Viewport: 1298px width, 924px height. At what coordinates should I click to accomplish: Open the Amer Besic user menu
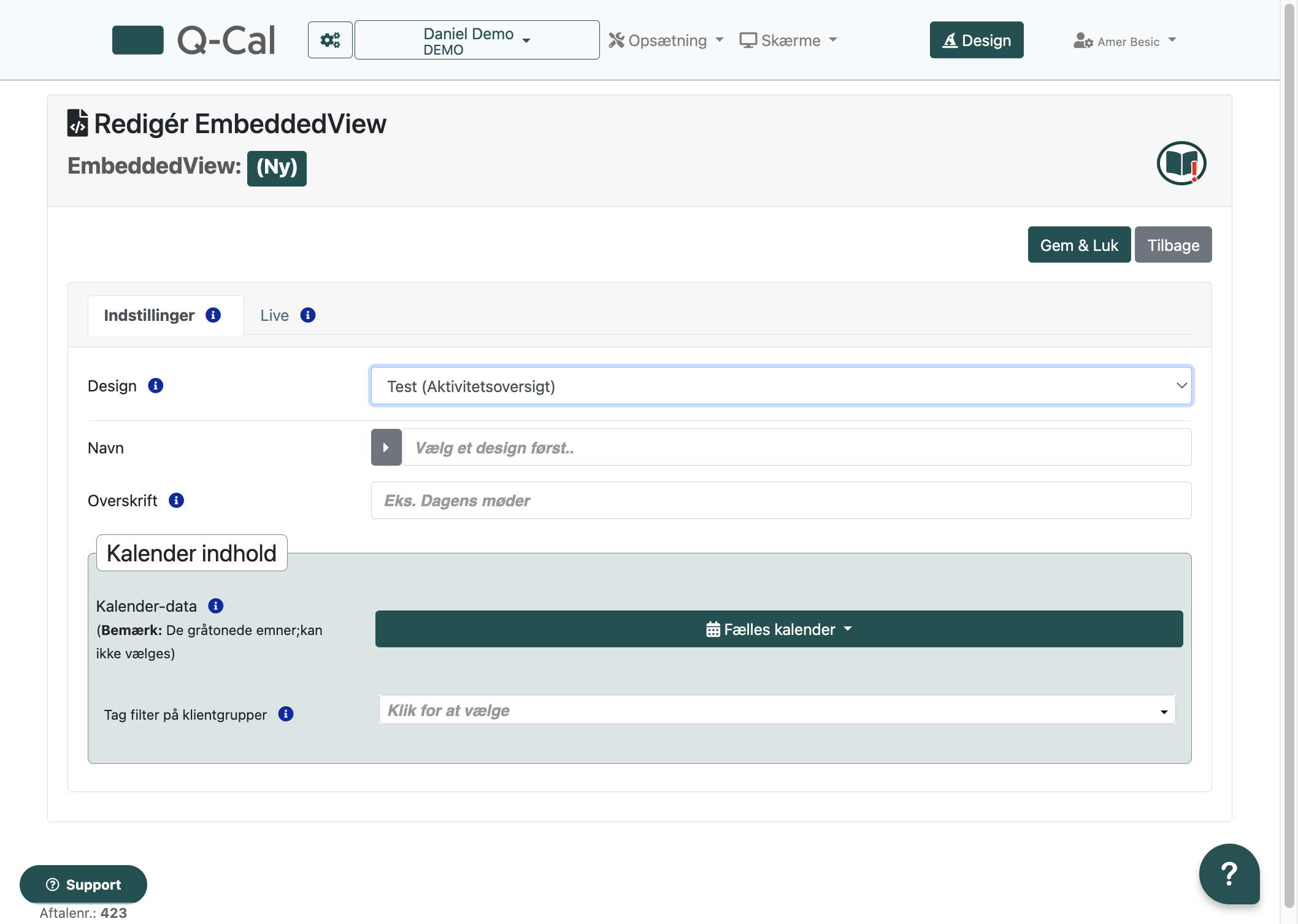1125,41
